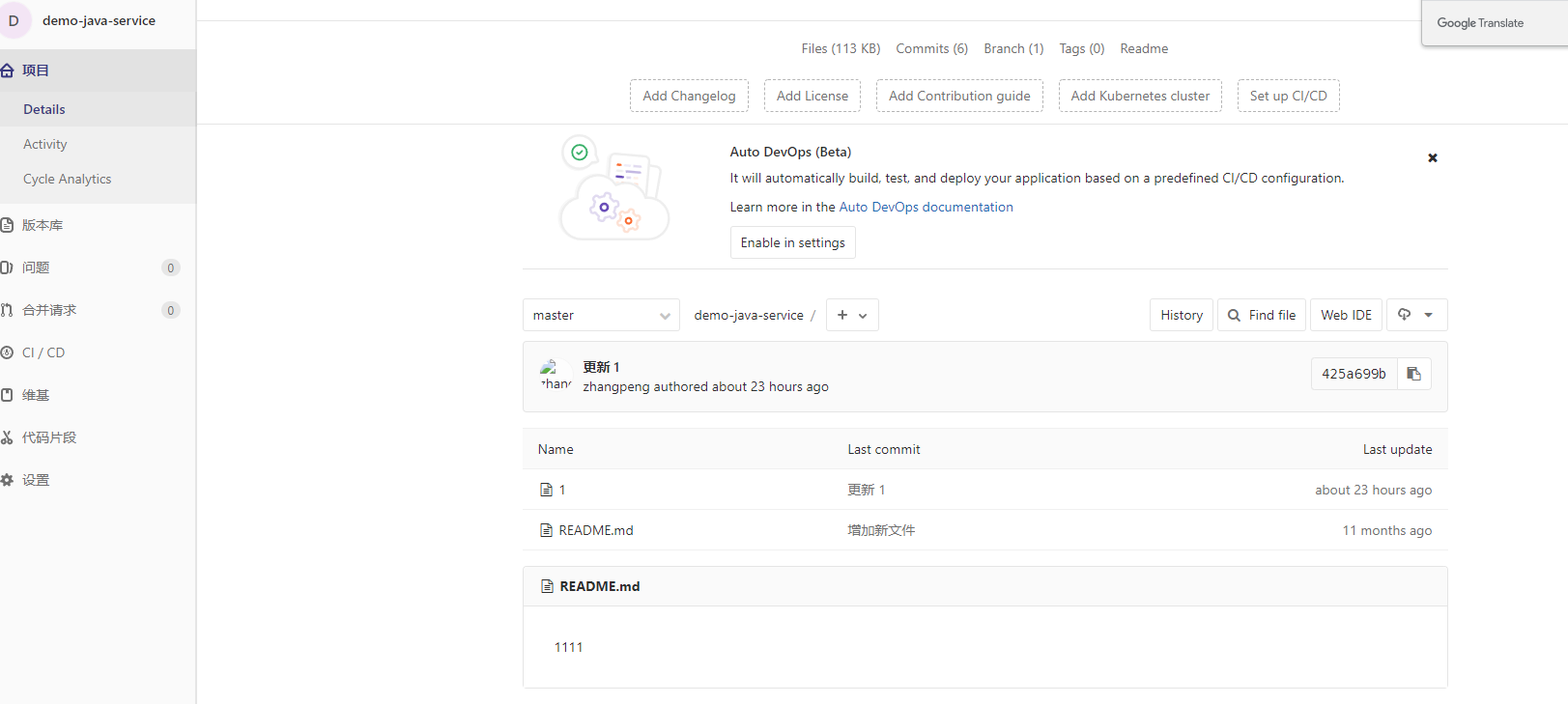Viewport: 1568px width, 704px height.
Task: Copy commit SHA with clipboard icon
Action: pyautogui.click(x=1413, y=374)
